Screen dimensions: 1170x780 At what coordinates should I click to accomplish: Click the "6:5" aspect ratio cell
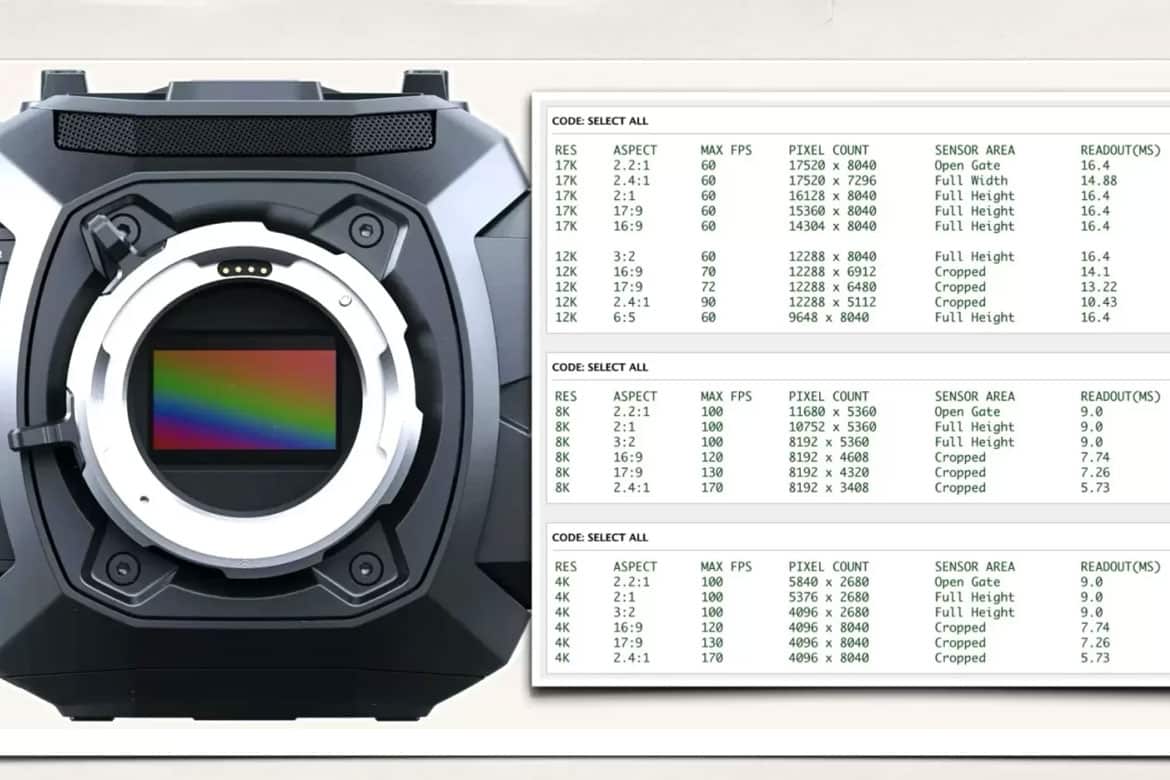[624, 317]
